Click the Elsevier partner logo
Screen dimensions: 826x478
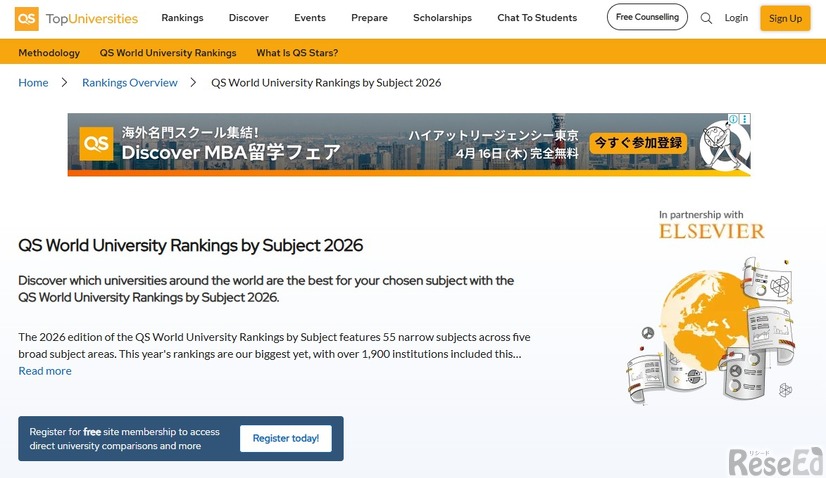712,231
